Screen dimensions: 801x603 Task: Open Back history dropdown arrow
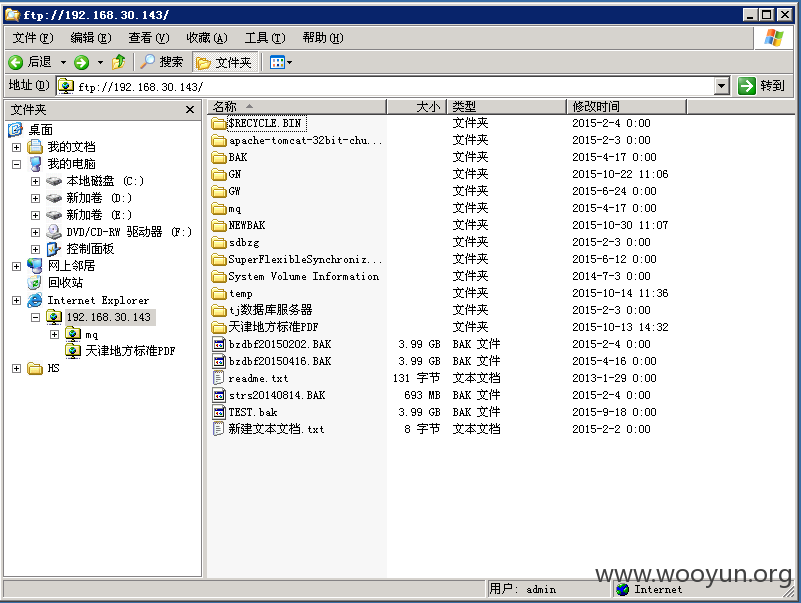(x=63, y=62)
